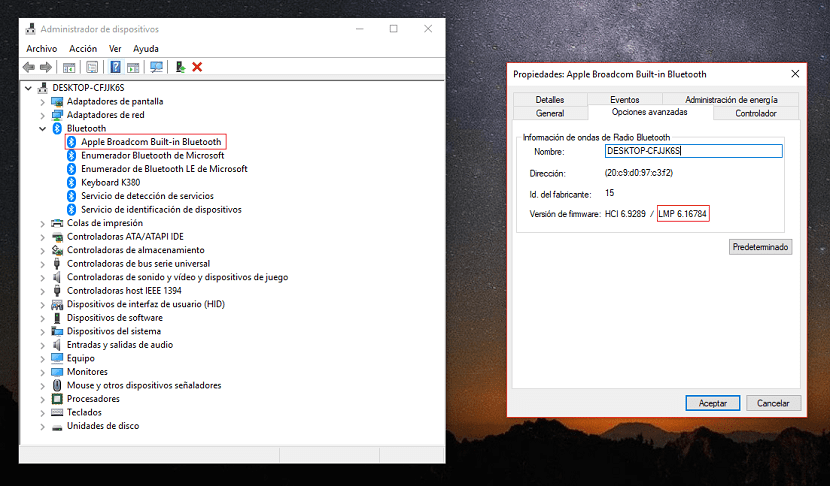Select Enumerador de Bluetooth LE de Microsoft

[164, 169]
